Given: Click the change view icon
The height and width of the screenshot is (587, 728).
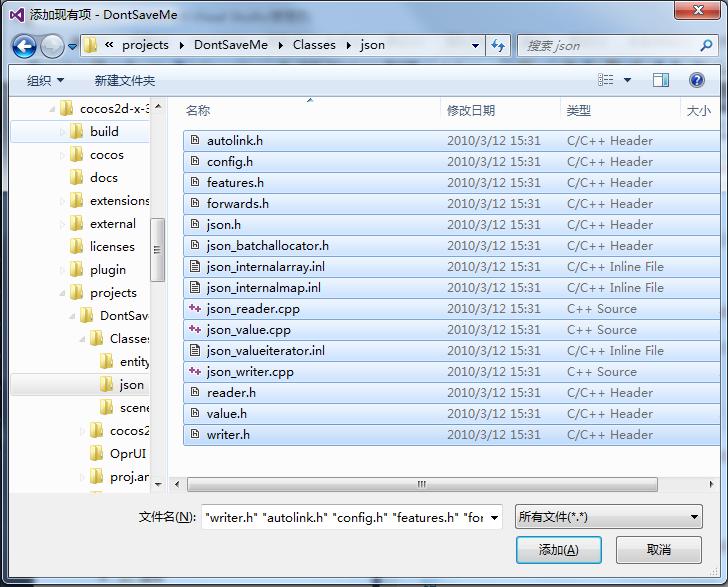Looking at the screenshot, I should click(605, 80).
